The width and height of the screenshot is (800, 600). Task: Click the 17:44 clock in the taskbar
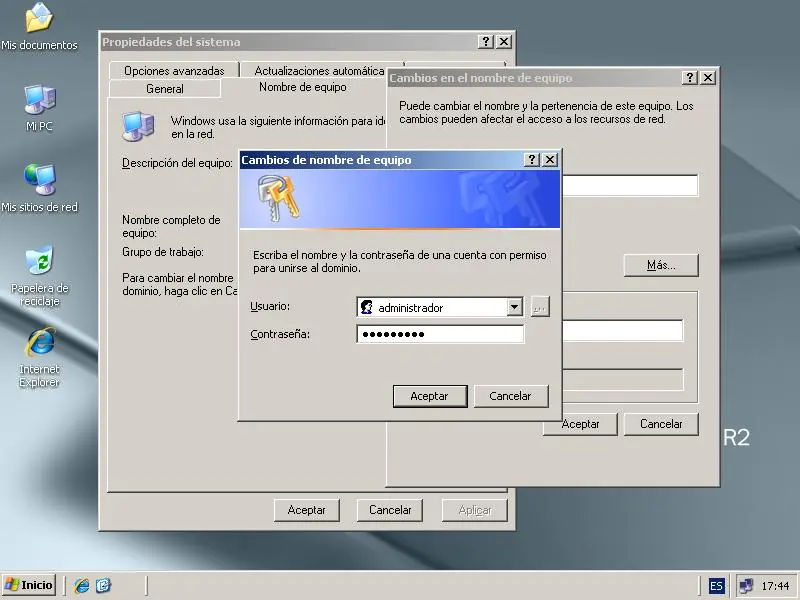pyautogui.click(x=775, y=586)
